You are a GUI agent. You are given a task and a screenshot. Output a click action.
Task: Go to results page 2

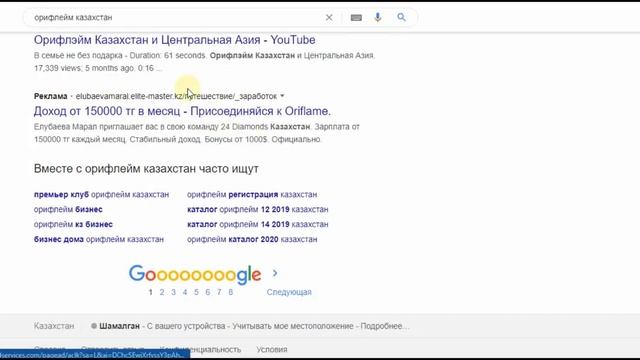[x=162, y=292]
